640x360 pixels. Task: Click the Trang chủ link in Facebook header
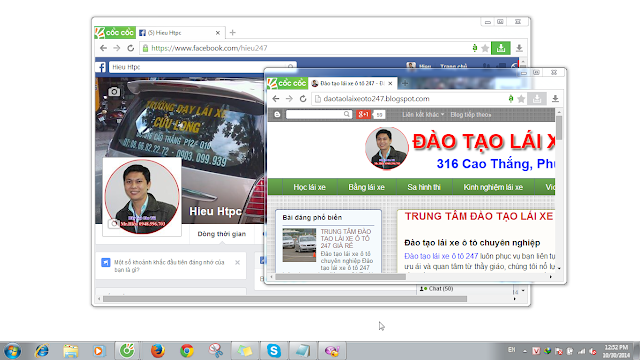pos(453,66)
